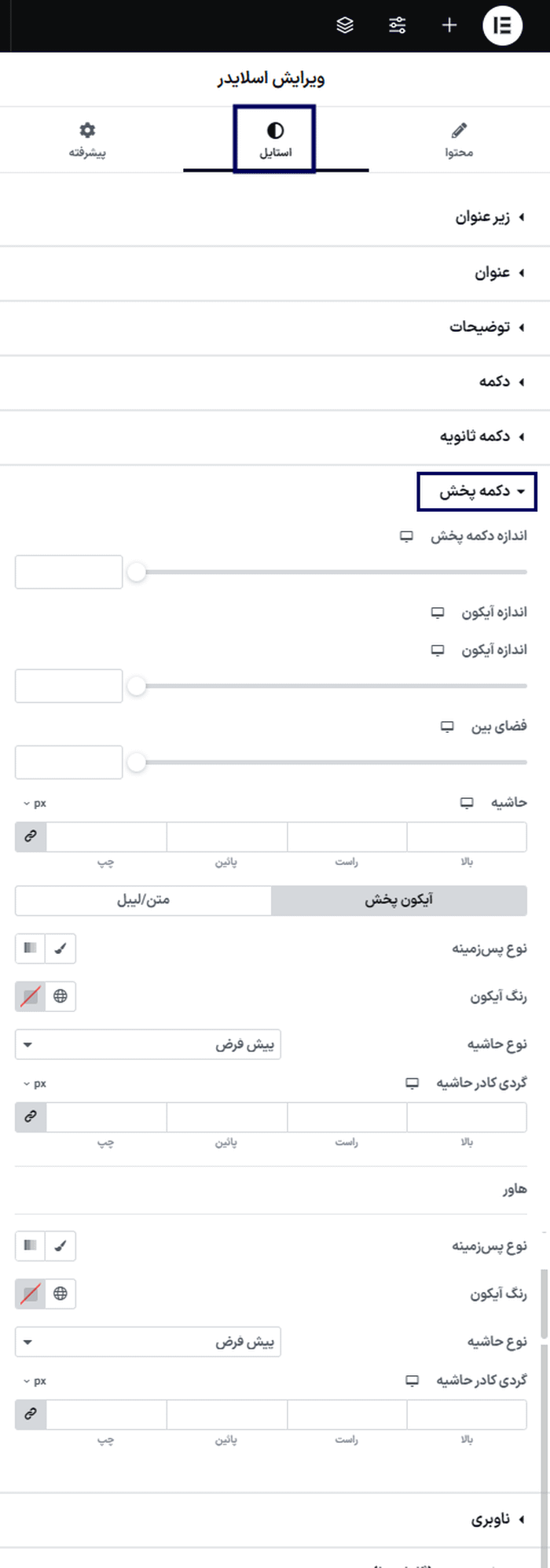Click the اندازه دکمه پخش slider handle
550x1568 pixels.
click(x=138, y=572)
